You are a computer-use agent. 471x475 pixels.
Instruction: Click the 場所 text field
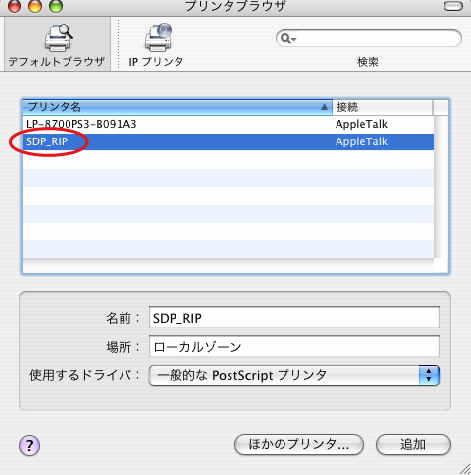pos(294,346)
